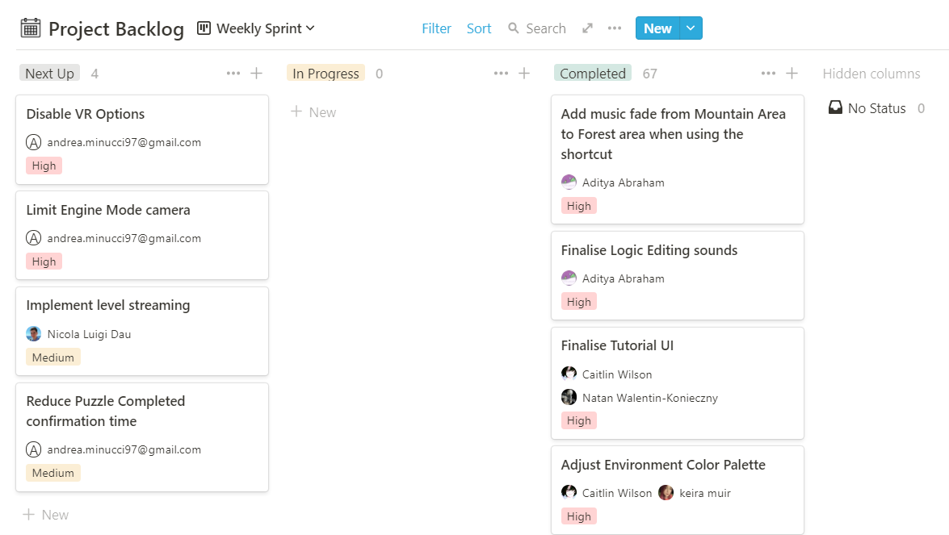Click the Project Backlog calendar icon

point(31,28)
